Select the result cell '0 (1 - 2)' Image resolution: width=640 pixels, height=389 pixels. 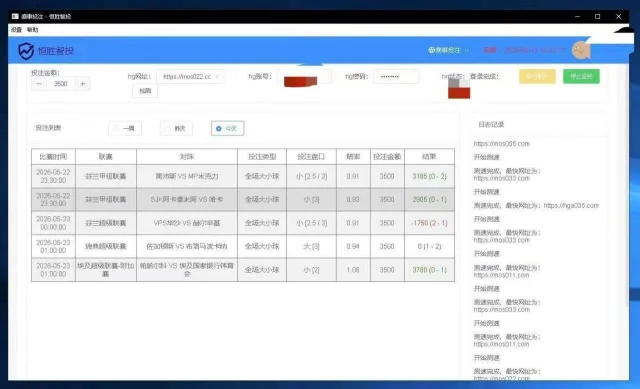point(429,247)
